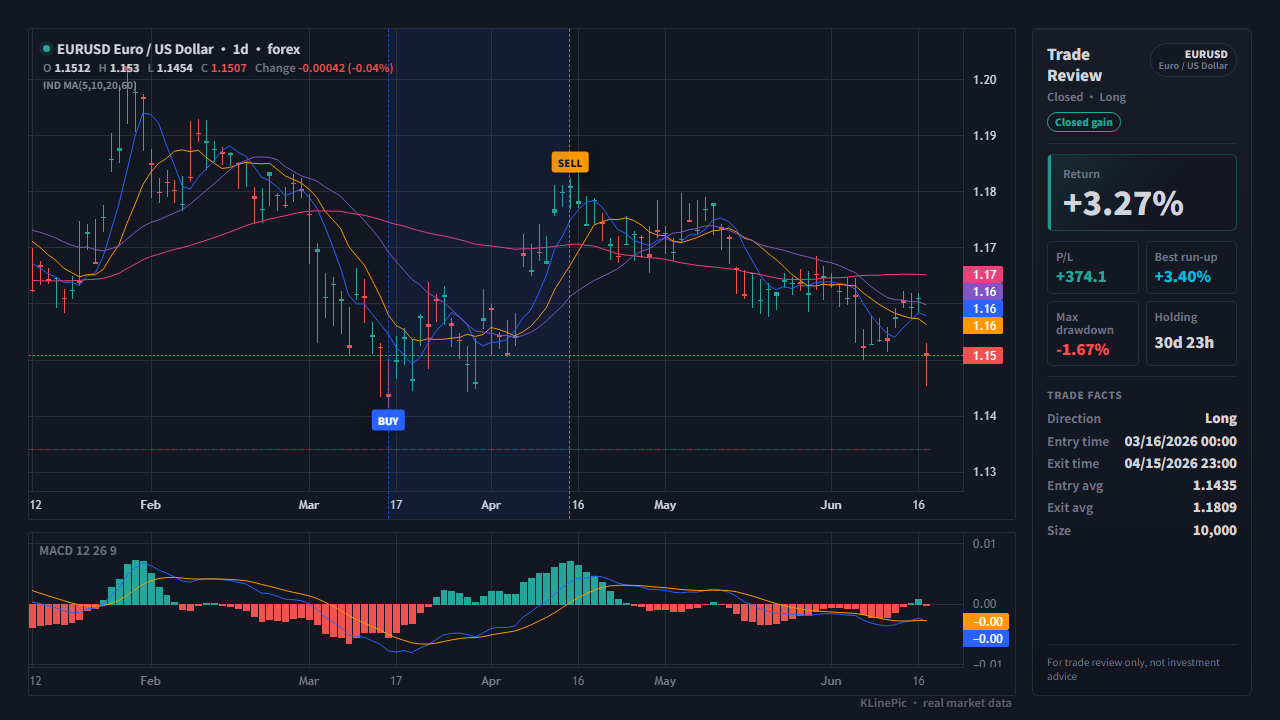Viewport: 1280px width, 720px height.
Task: Click the open price O 1.1512
Action: [x=67, y=68]
